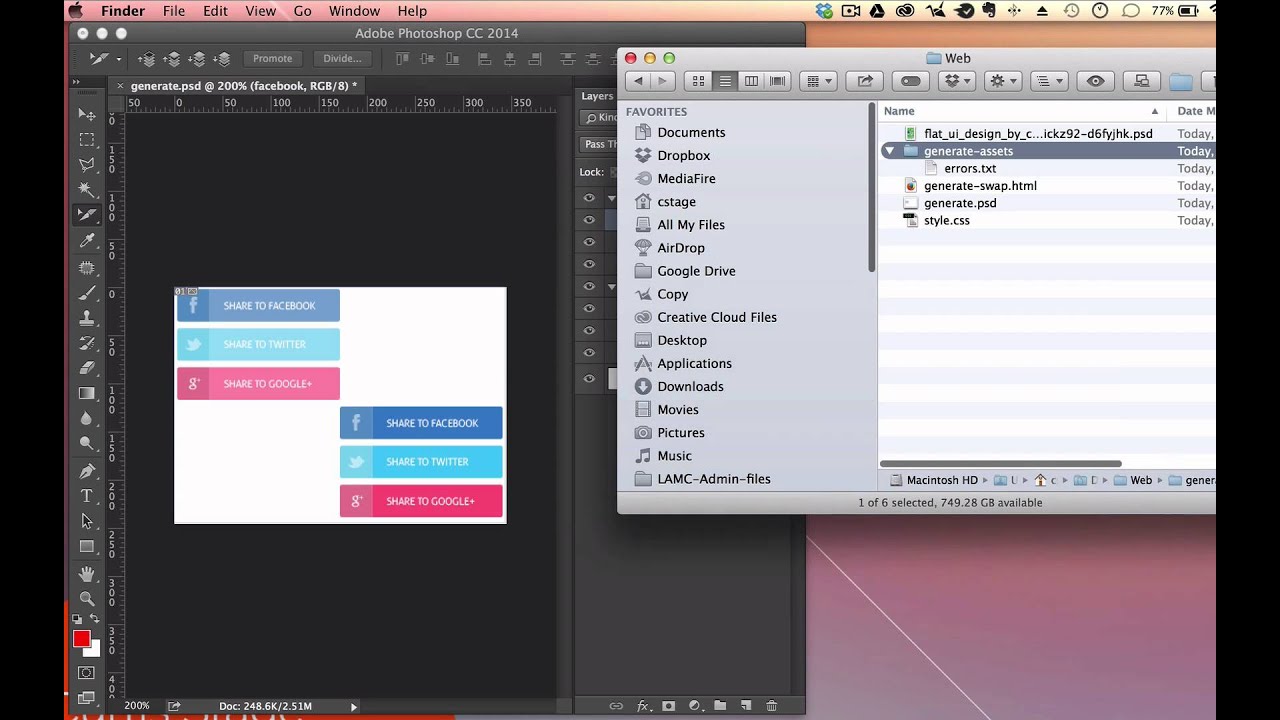
Task: Open the Finder item arrangement dropdown
Action: (x=818, y=81)
